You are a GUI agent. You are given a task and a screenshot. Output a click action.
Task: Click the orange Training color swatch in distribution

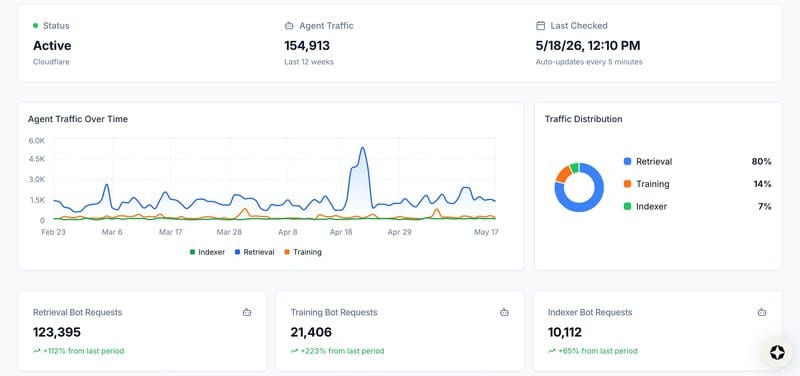627,184
